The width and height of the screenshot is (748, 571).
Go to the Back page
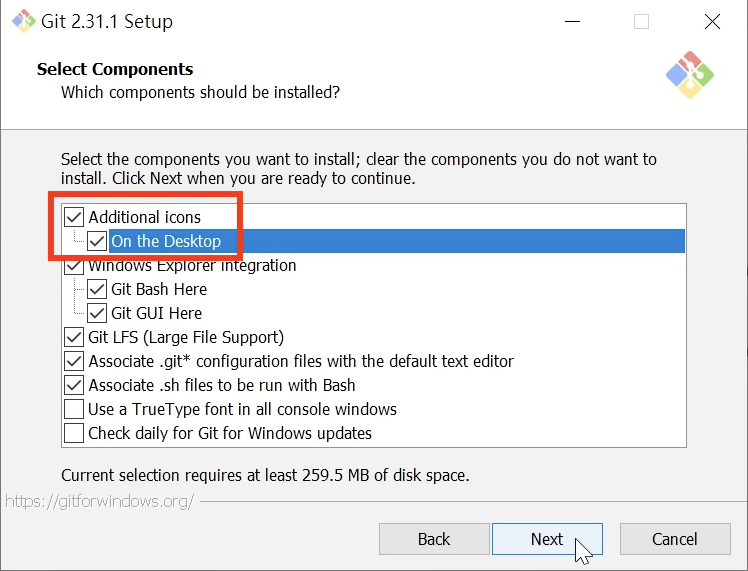434,539
